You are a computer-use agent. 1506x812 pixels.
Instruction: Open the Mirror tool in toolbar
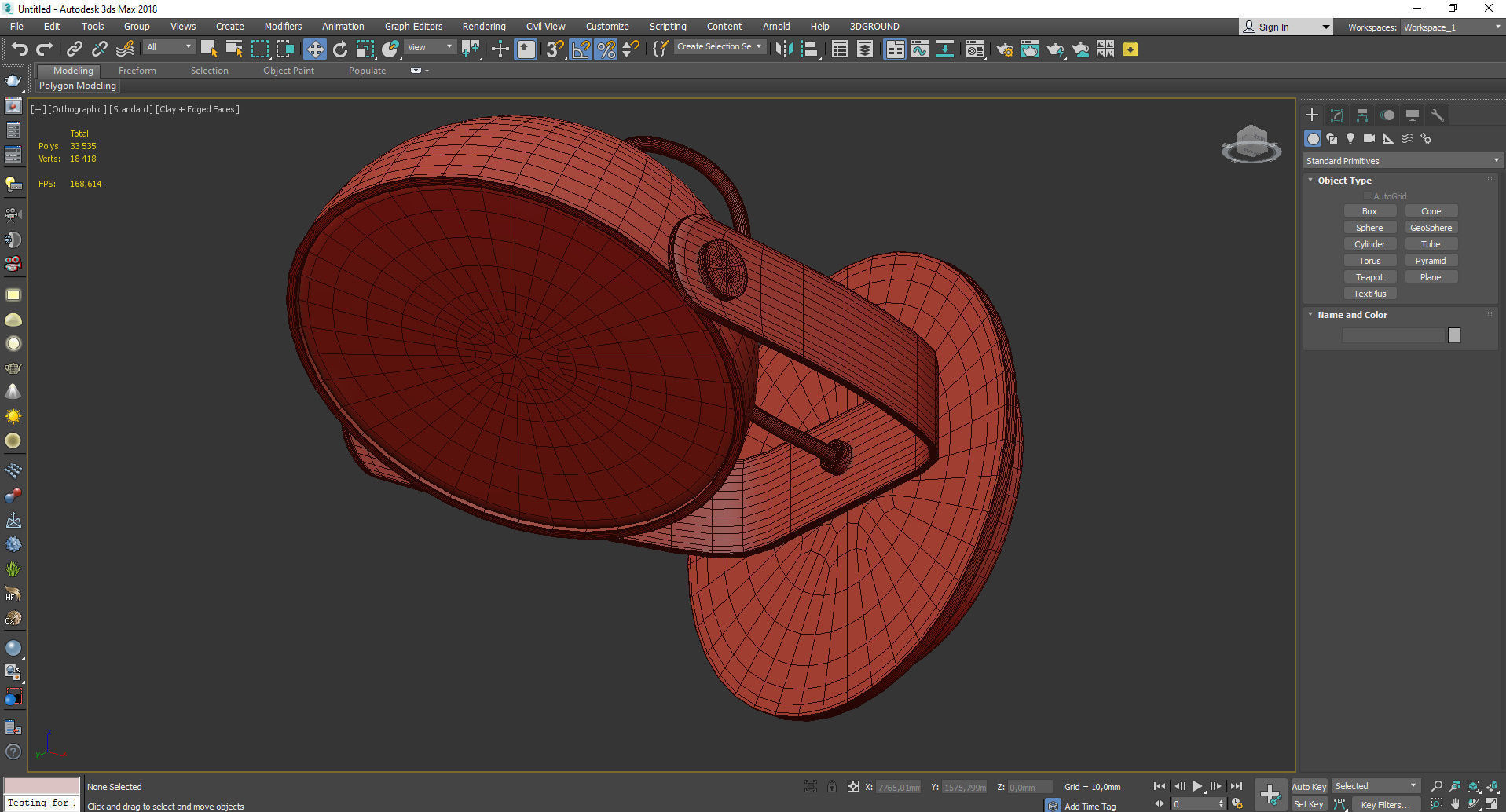pyautogui.click(x=784, y=49)
